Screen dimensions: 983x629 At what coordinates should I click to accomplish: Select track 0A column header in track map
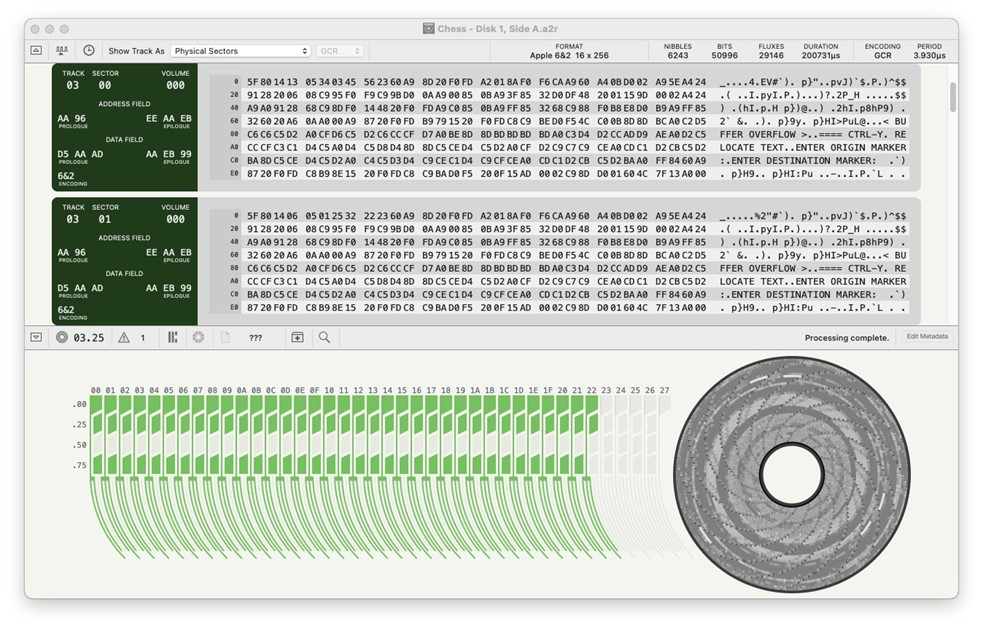coord(241,390)
